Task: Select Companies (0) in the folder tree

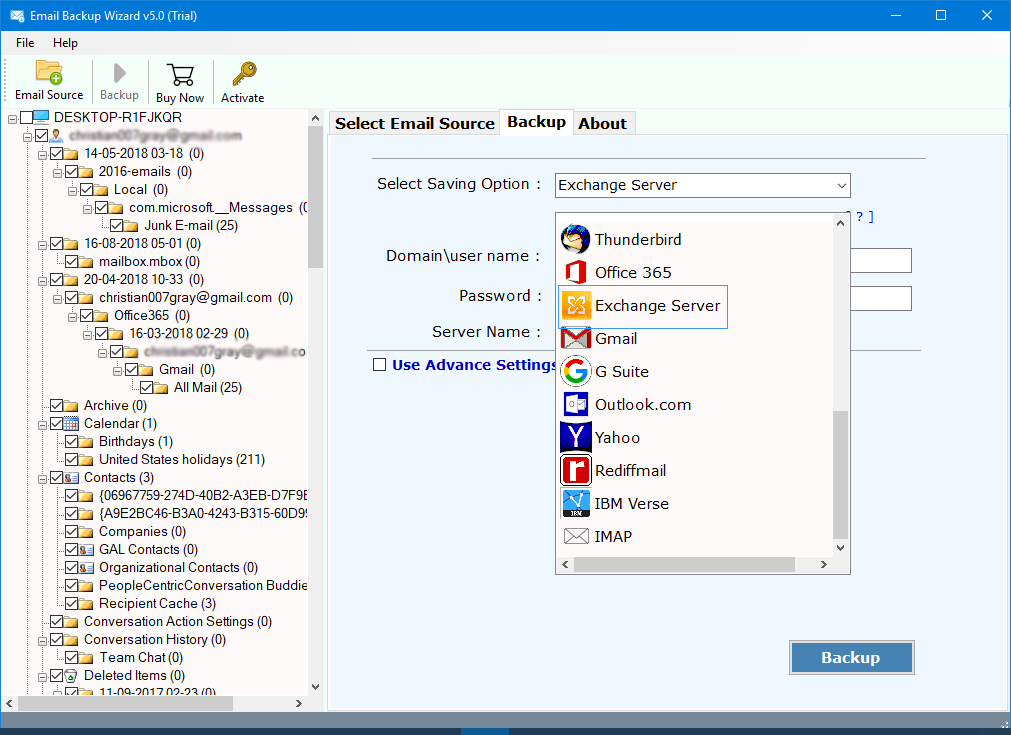Action: tap(142, 532)
